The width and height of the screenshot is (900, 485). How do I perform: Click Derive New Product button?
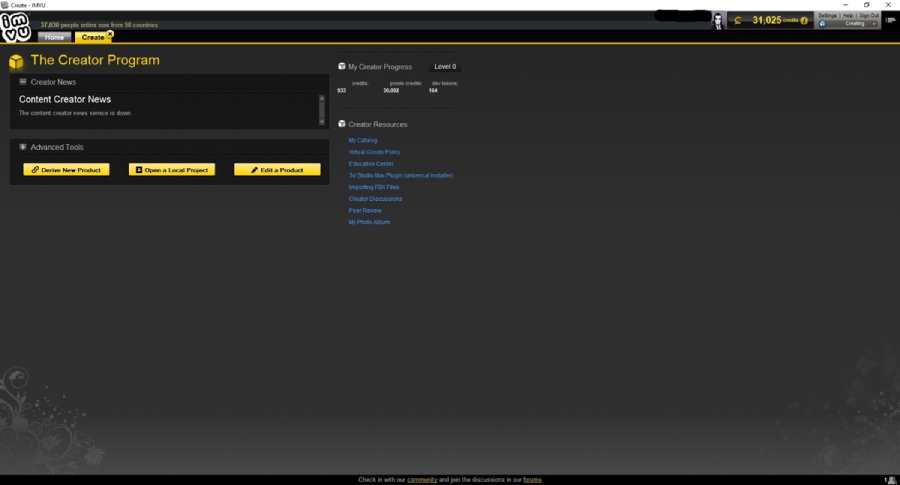[x=66, y=170]
